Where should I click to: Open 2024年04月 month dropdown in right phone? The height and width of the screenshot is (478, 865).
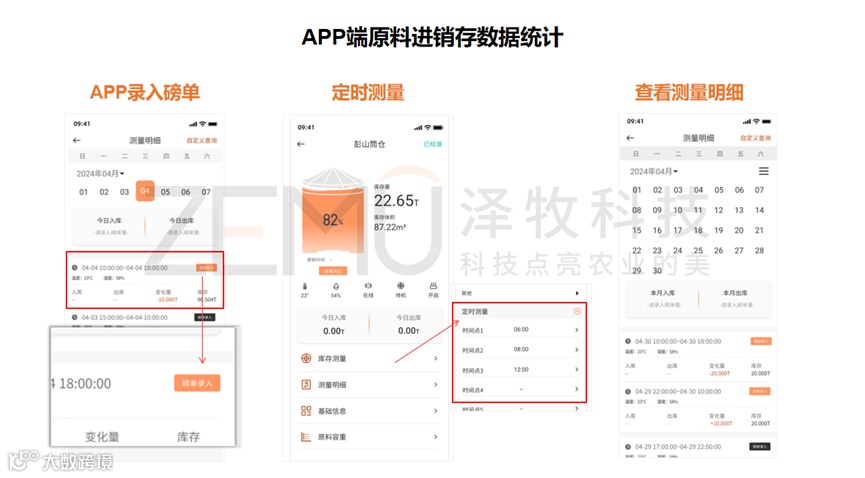pyautogui.click(x=654, y=172)
